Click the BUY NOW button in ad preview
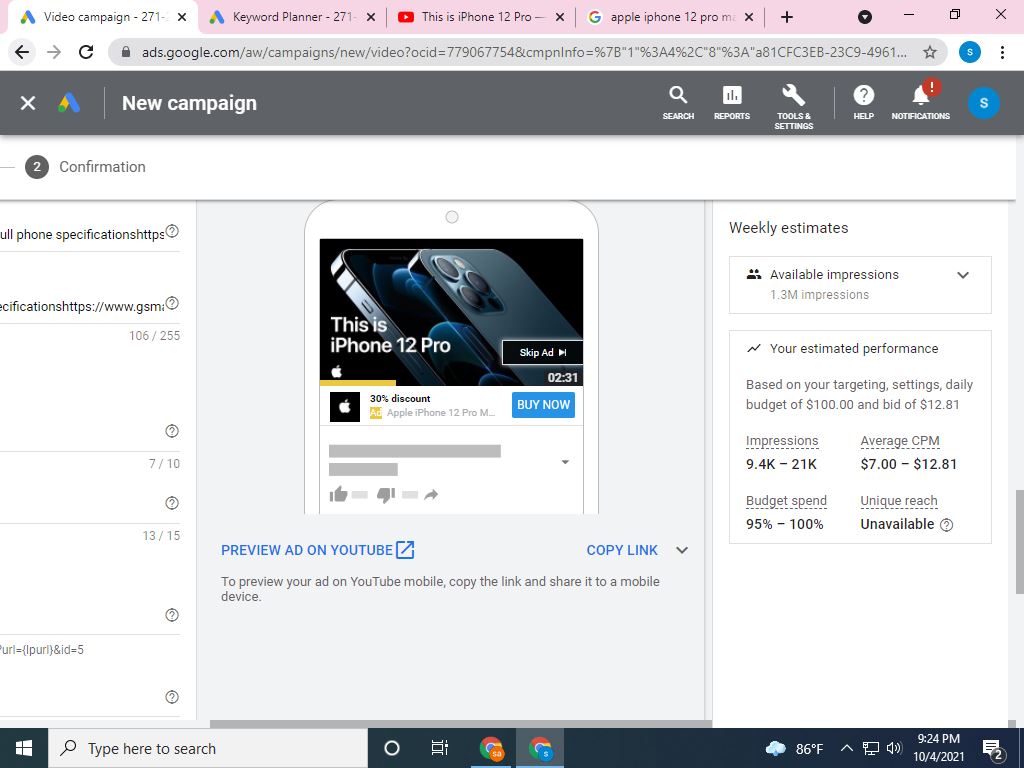The height and width of the screenshot is (768, 1024). point(543,405)
